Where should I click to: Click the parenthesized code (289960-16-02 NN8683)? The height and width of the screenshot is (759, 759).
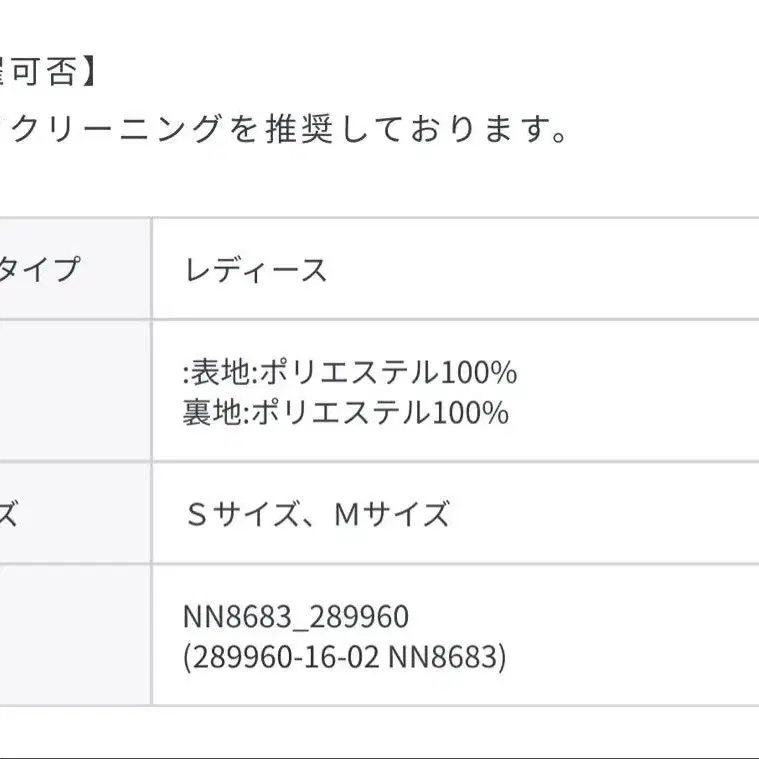click(x=344, y=657)
